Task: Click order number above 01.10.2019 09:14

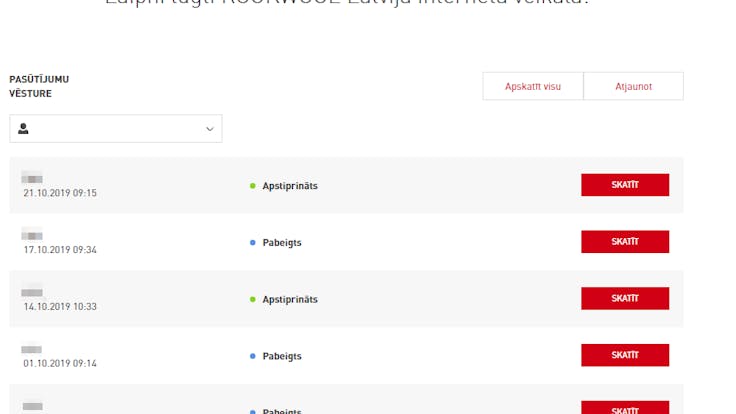Action: pos(31,349)
